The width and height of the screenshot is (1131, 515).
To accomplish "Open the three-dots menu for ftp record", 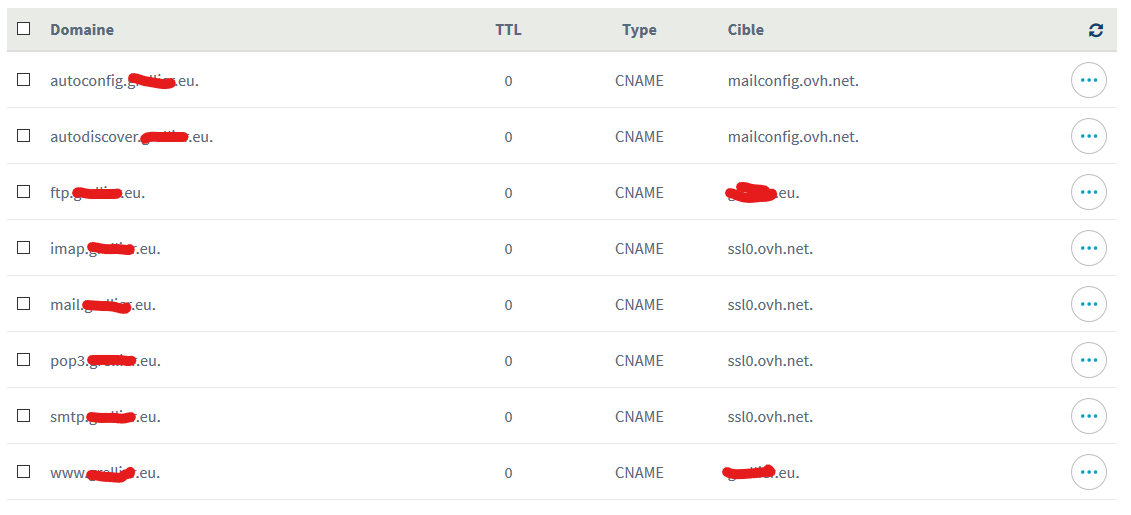I will (1088, 192).
